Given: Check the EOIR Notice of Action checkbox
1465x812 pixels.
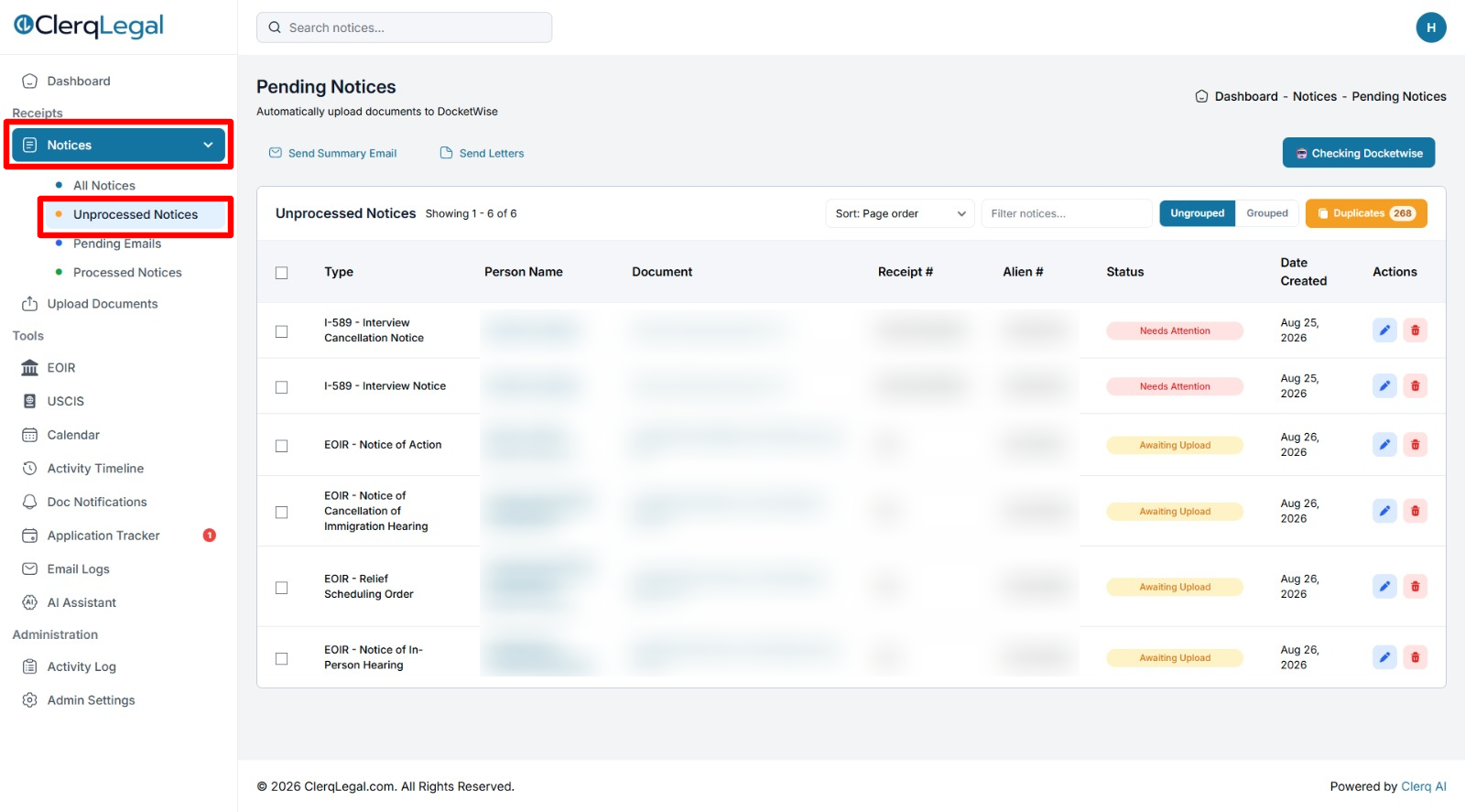Looking at the screenshot, I should tap(282, 446).
